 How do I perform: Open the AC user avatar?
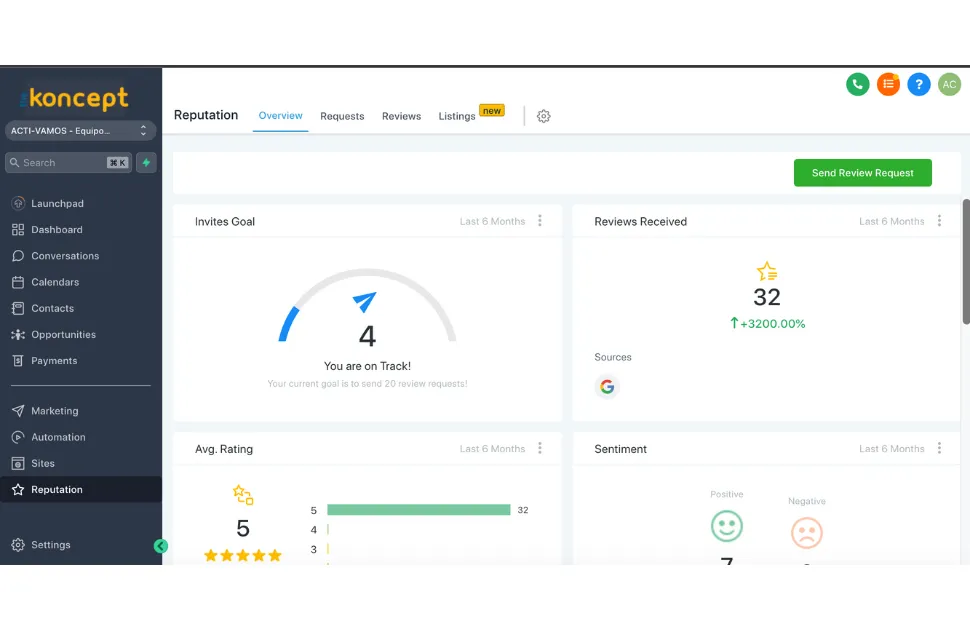pyautogui.click(x=949, y=84)
